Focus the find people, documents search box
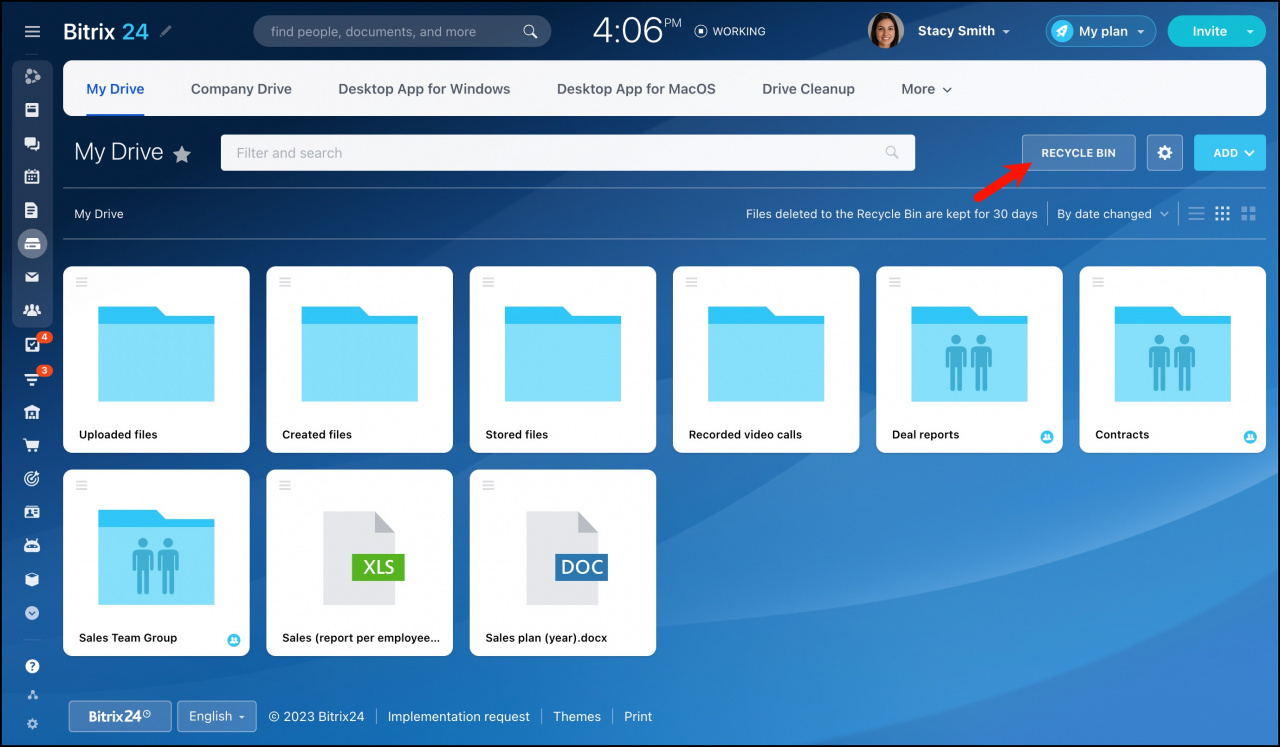 pos(402,32)
